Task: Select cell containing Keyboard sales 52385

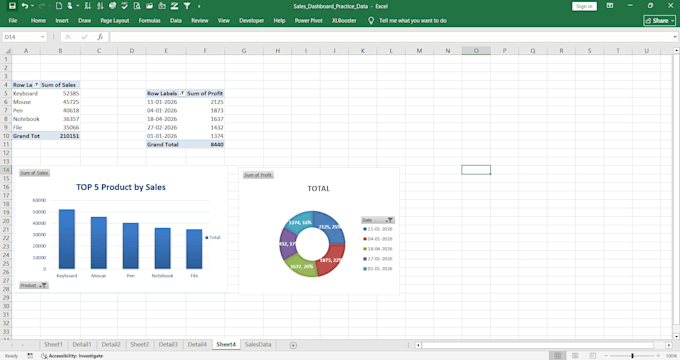Action: (x=60, y=93)
